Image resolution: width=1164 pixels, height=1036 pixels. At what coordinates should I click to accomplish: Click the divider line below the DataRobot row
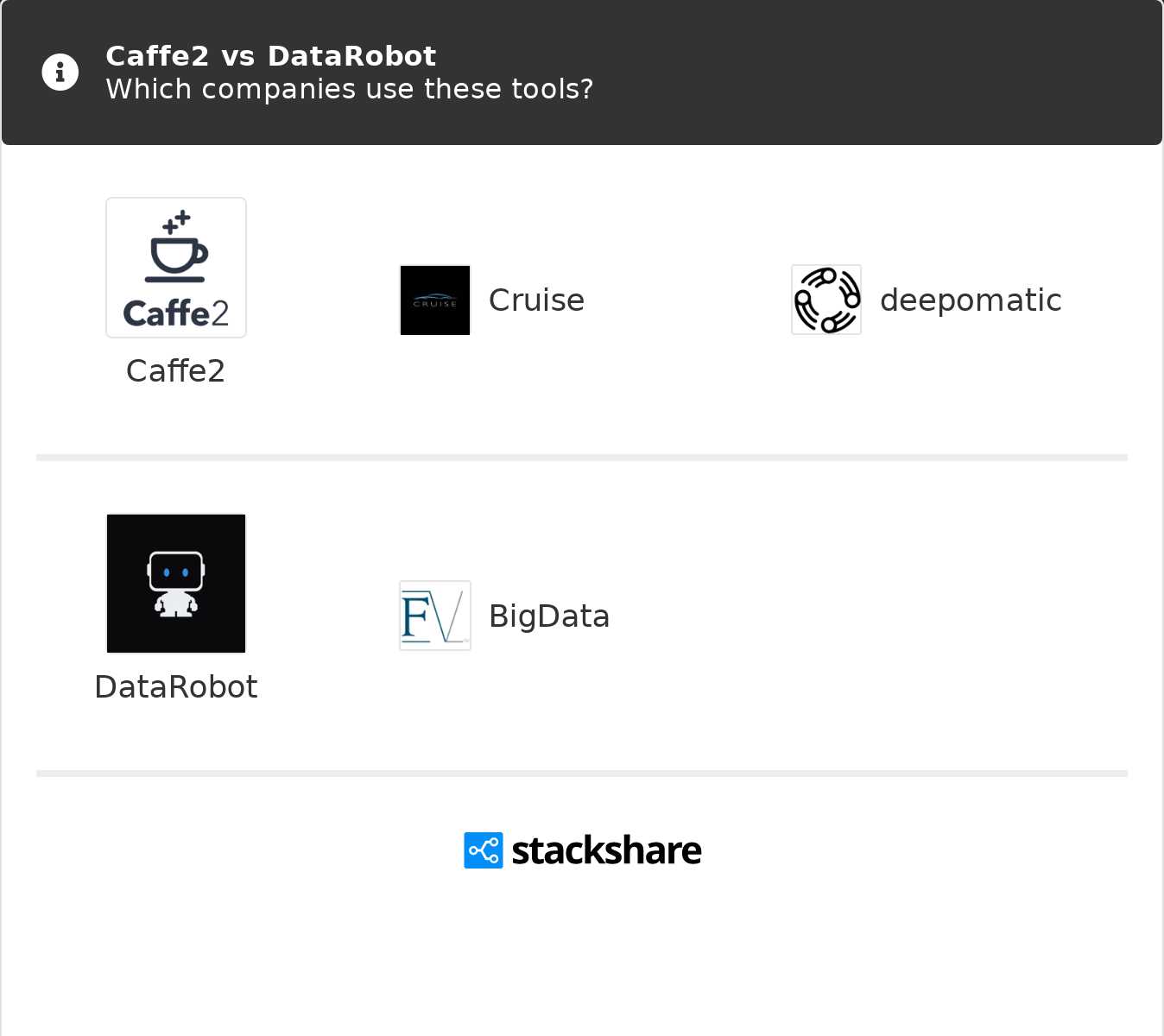coord(582,774)
